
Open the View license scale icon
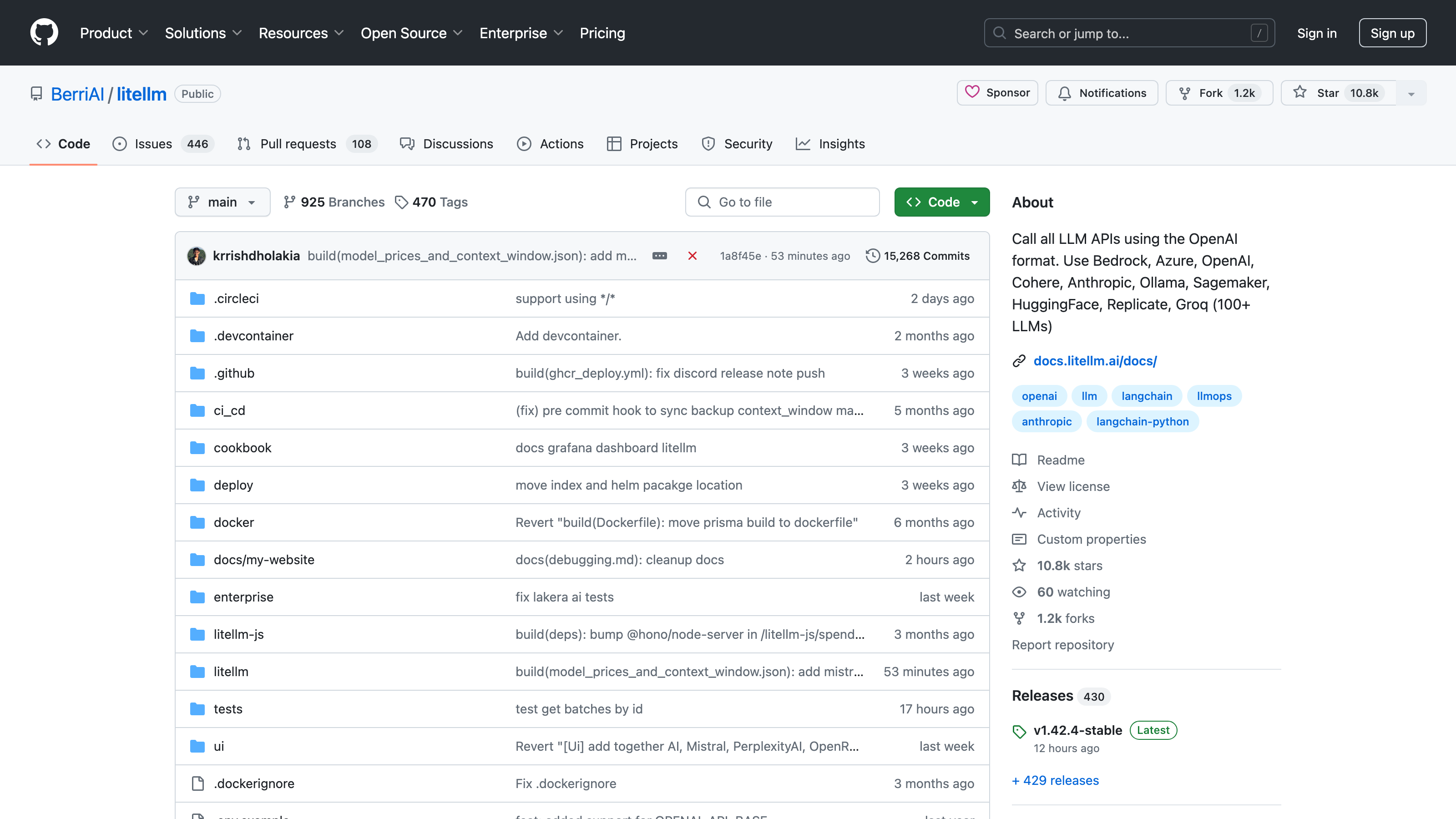click(1019, 486)
